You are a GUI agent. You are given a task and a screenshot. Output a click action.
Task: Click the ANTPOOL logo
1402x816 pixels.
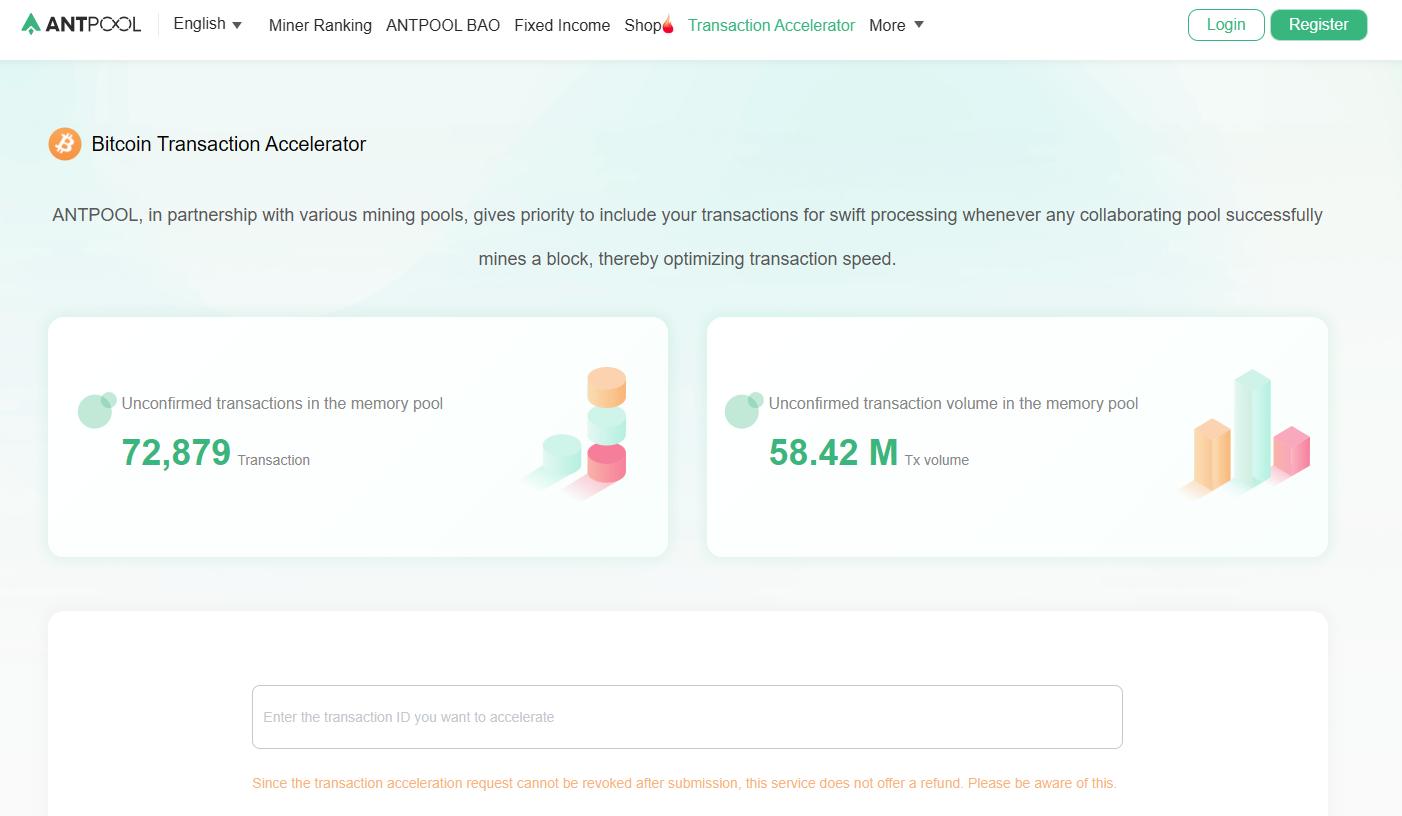tap(81, 24)
